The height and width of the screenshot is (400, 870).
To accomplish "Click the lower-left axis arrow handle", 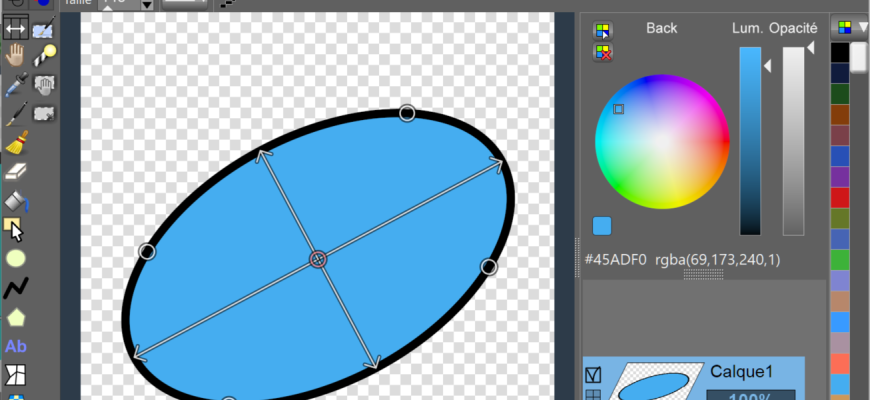I will point(139,355).
